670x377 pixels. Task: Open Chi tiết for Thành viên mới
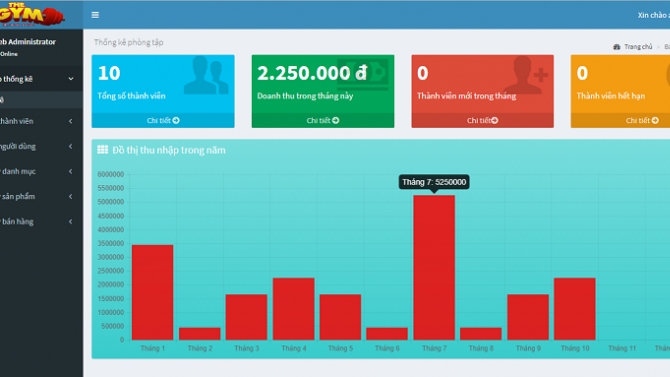click(482, 121)
